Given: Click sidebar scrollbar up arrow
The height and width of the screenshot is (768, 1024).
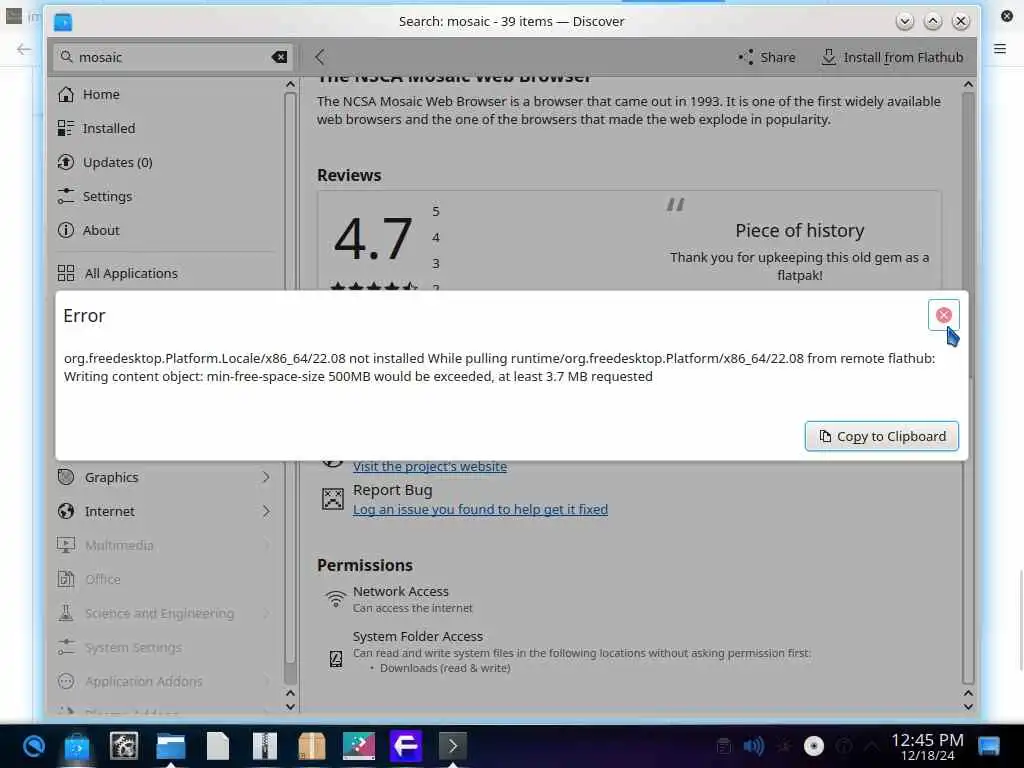Looking at the screenshot, I should click(291, 84).
